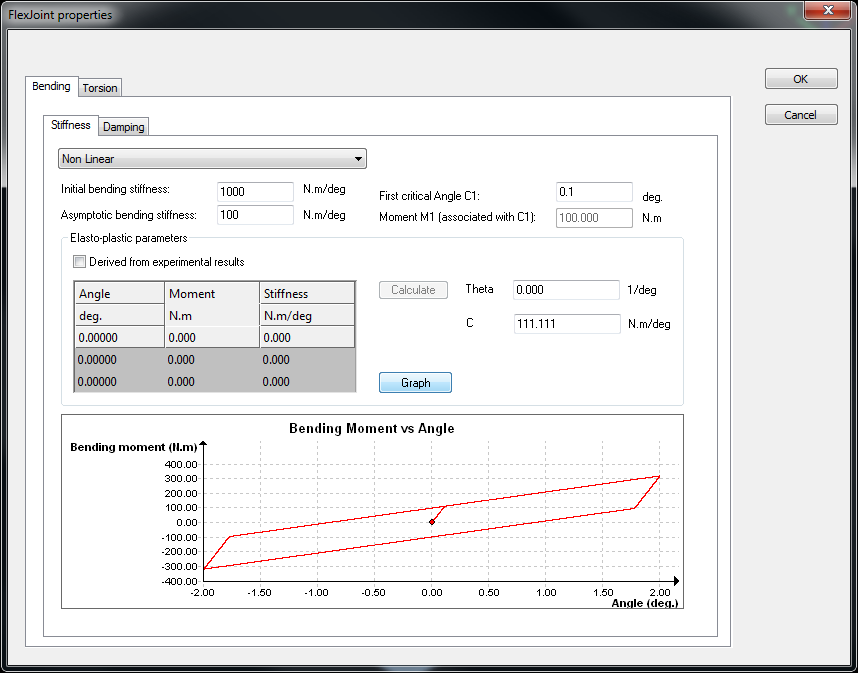The image size is (858, 673).
Task: Click the 'Bending Moment vs Angle' chart title
Action: [372, 428]
